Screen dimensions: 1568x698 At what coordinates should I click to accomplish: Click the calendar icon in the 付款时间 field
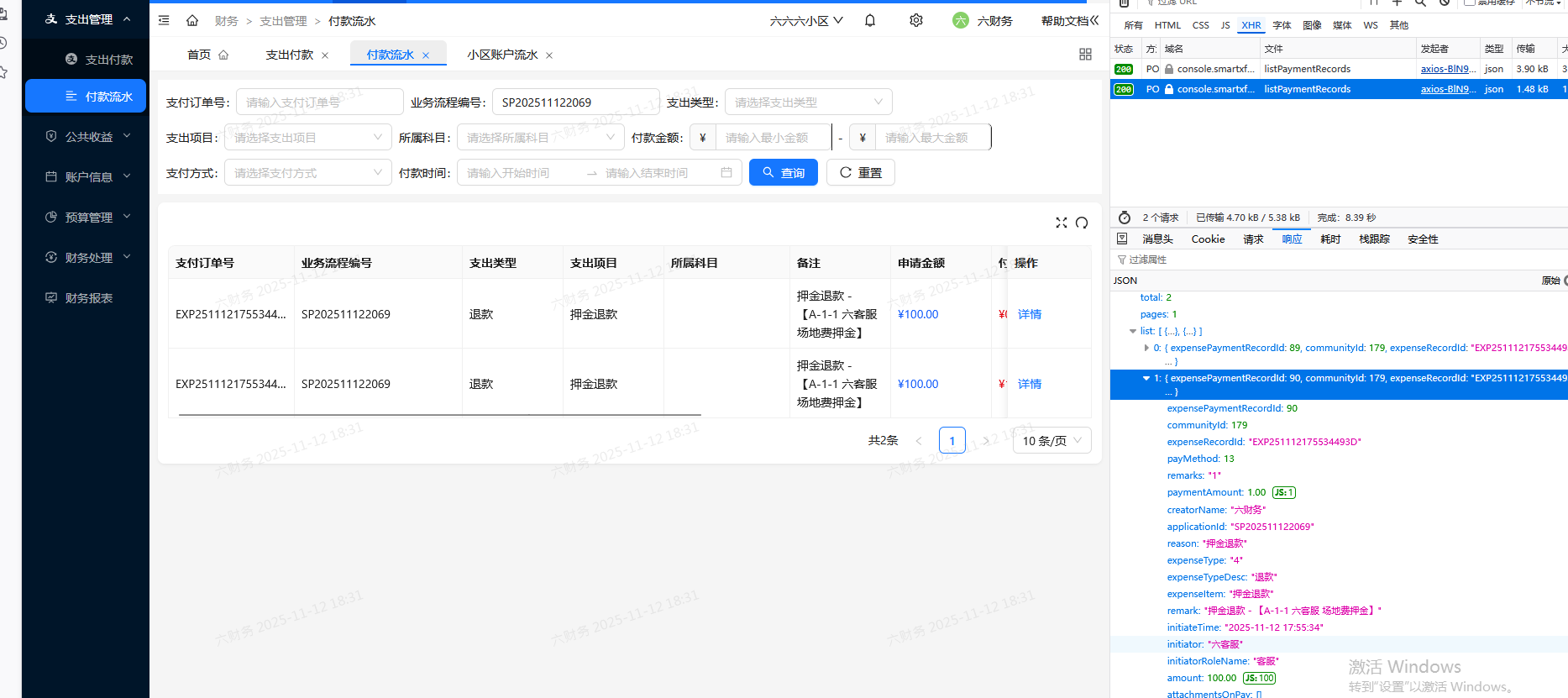point(726,173)
